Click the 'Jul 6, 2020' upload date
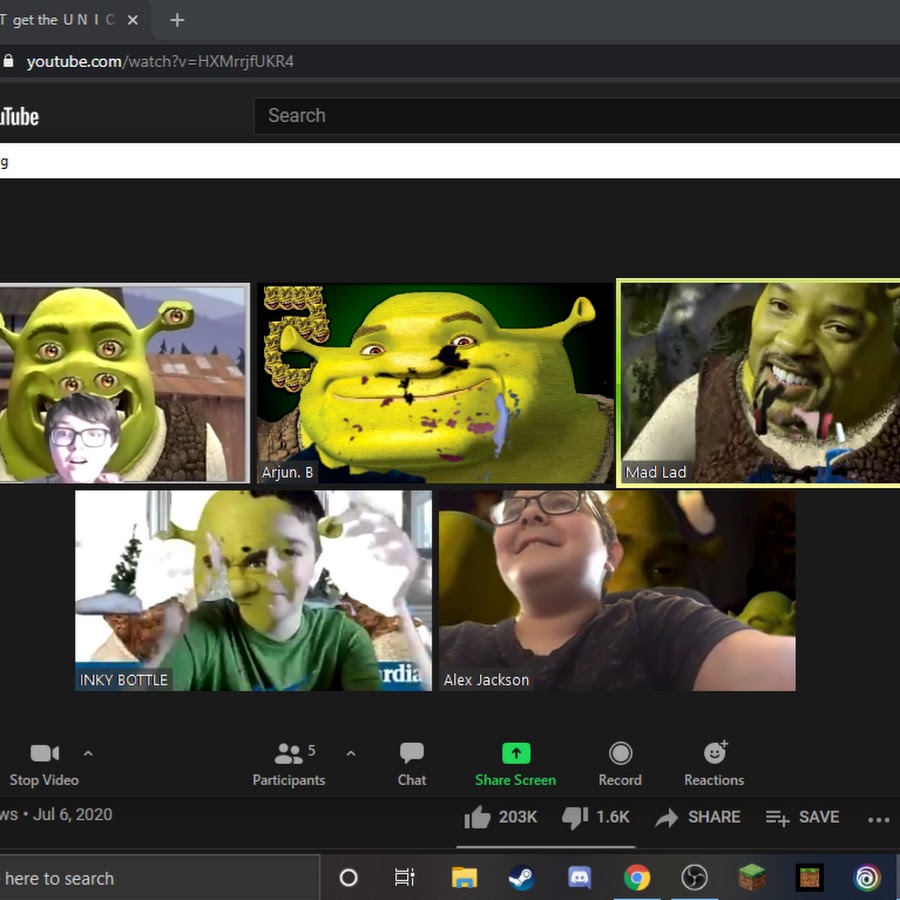The width and height of the screenshot is (900, 900). click(72, 814)
